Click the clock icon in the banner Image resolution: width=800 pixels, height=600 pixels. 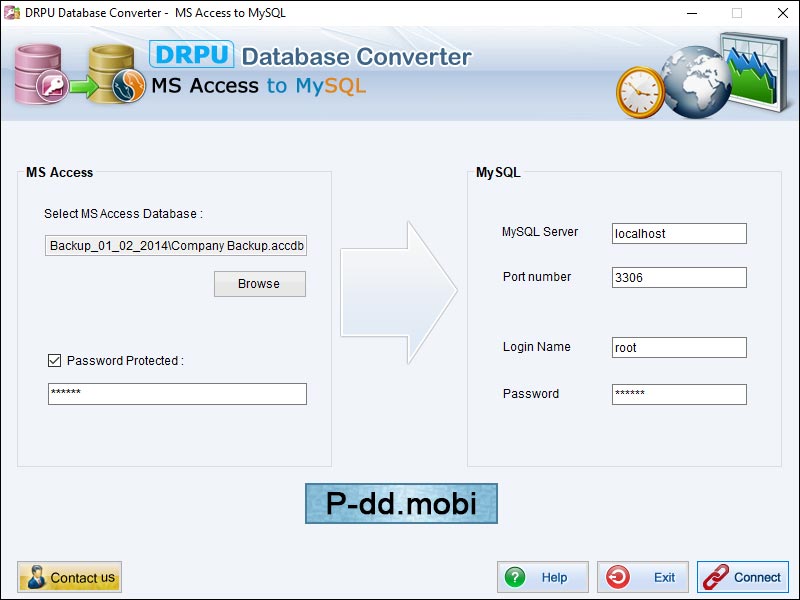639,90
